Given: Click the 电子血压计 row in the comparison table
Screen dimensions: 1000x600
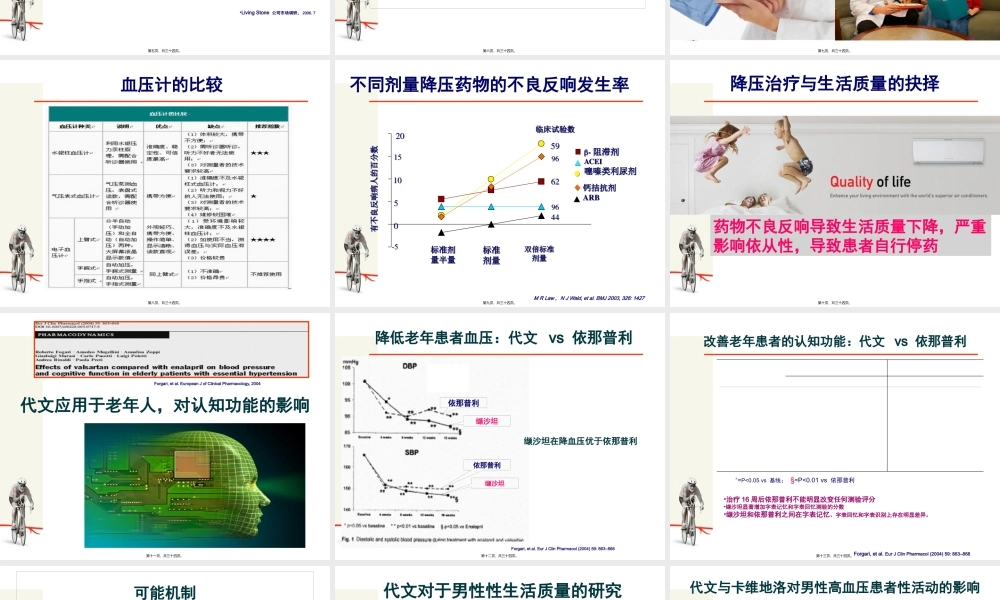Looking at the screenshot, I should point(60,249).
